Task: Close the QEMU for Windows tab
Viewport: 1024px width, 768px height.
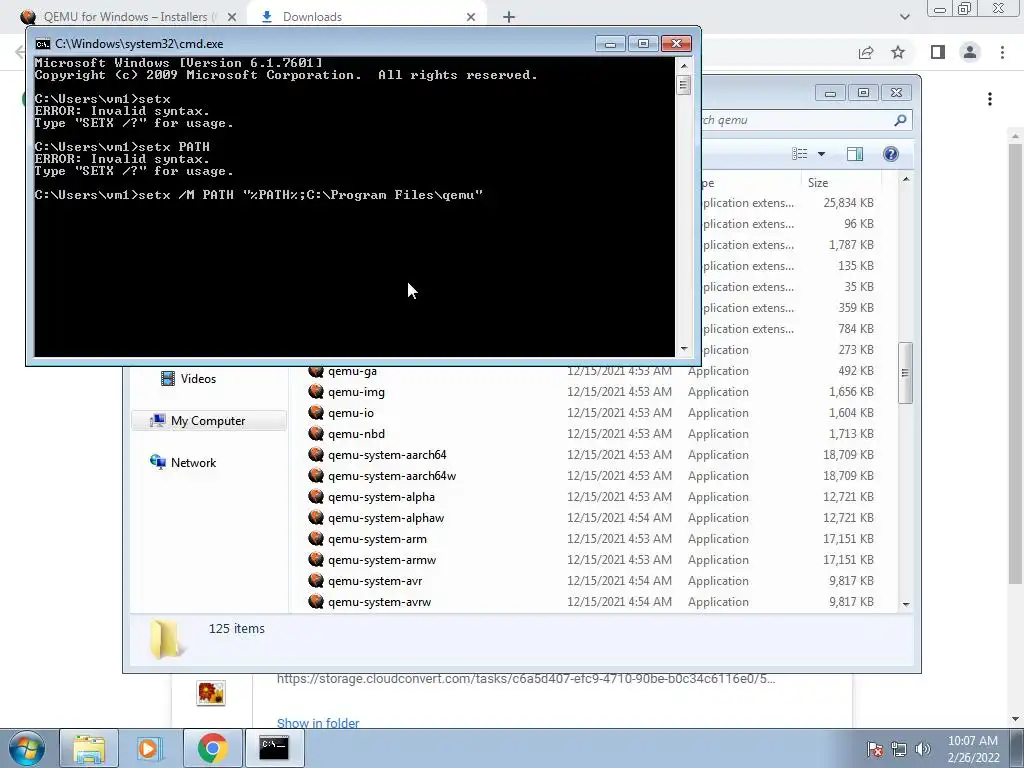Action: tap(232, 17)
